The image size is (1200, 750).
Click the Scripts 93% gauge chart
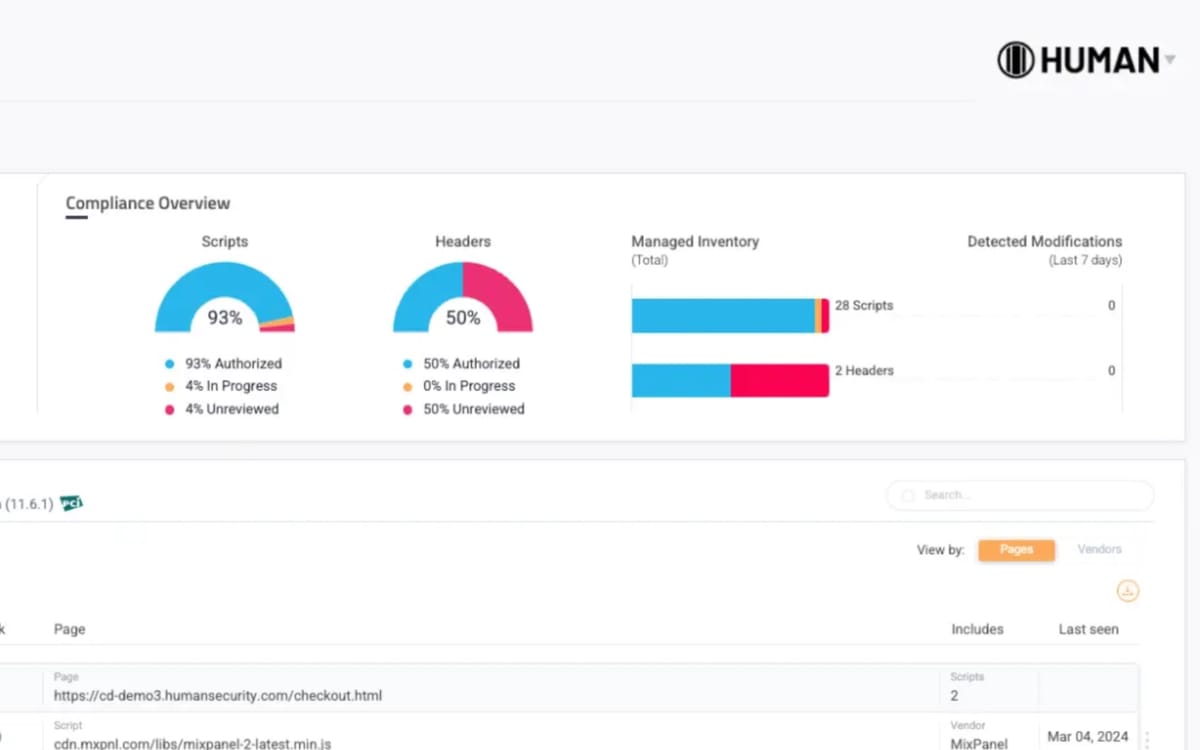224,300
